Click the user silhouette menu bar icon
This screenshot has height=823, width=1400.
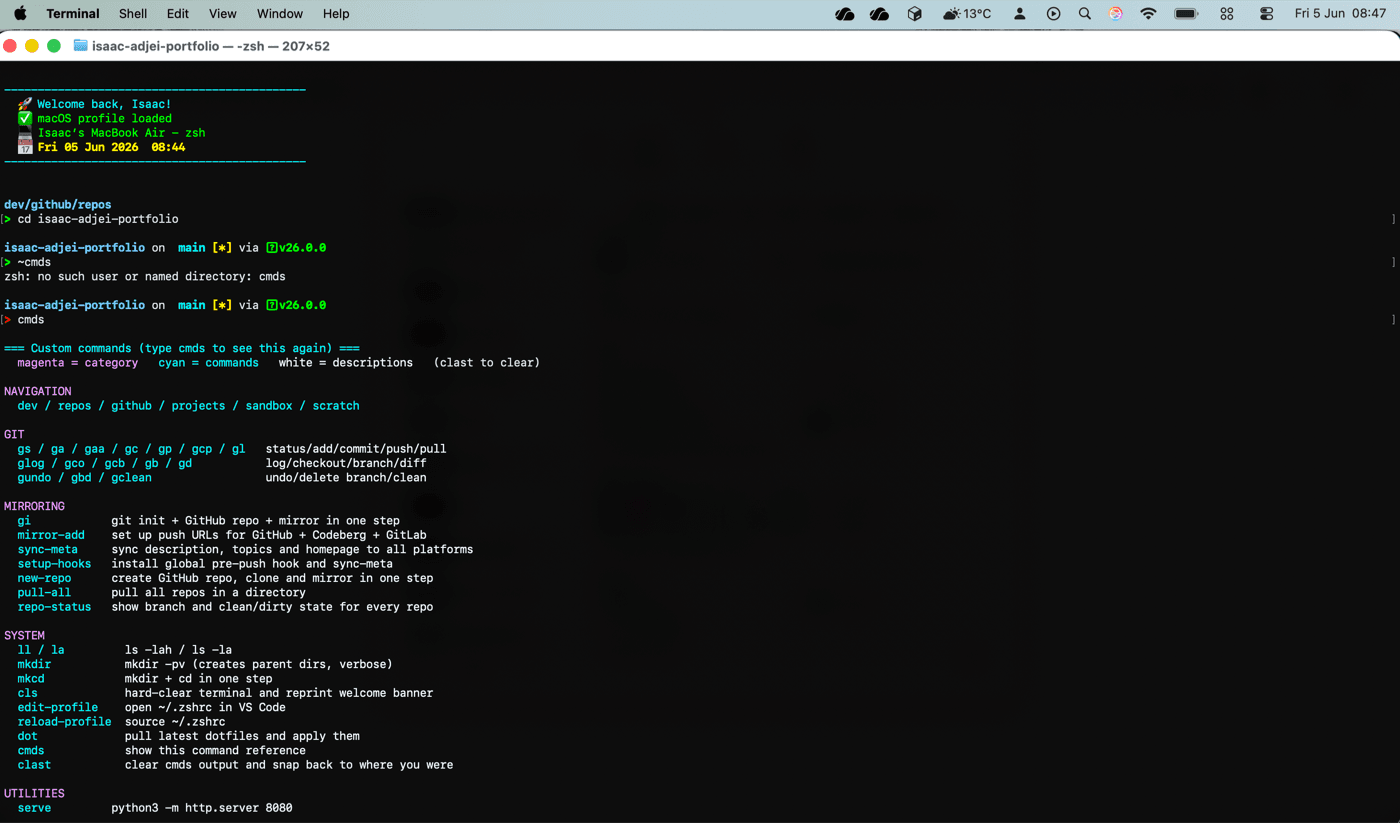click(x=1019, y=14)
